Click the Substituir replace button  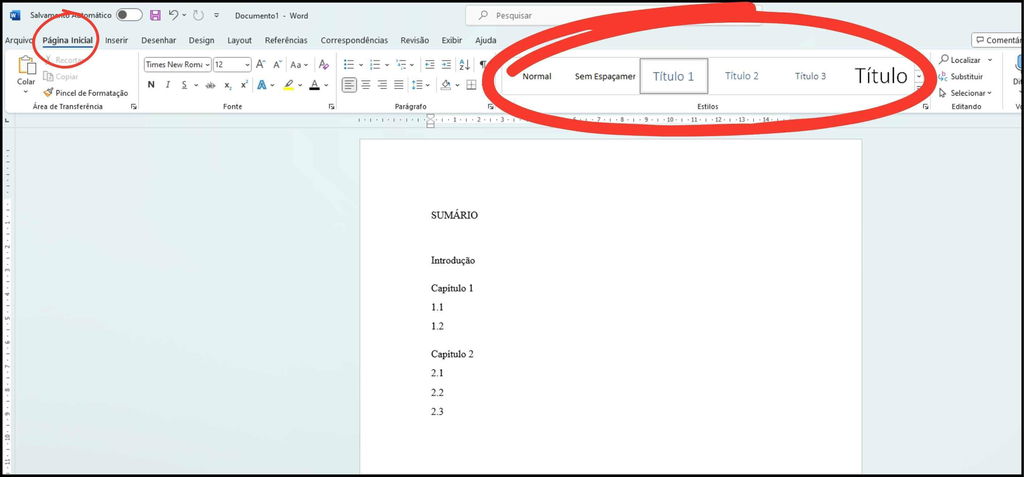961,76
